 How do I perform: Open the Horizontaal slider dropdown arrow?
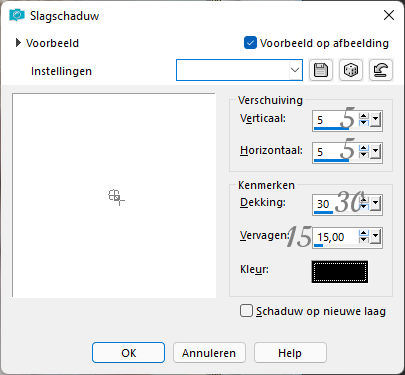coord(376,151)
